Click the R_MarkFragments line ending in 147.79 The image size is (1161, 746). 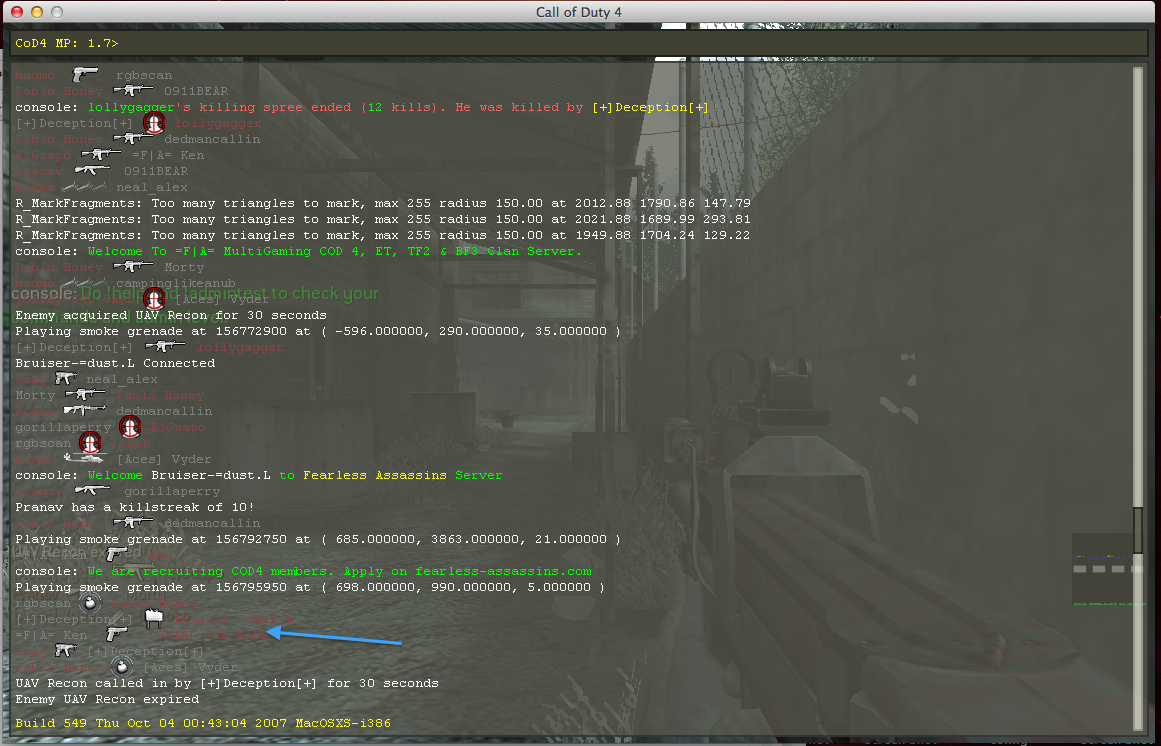click(x=383, y=203)
